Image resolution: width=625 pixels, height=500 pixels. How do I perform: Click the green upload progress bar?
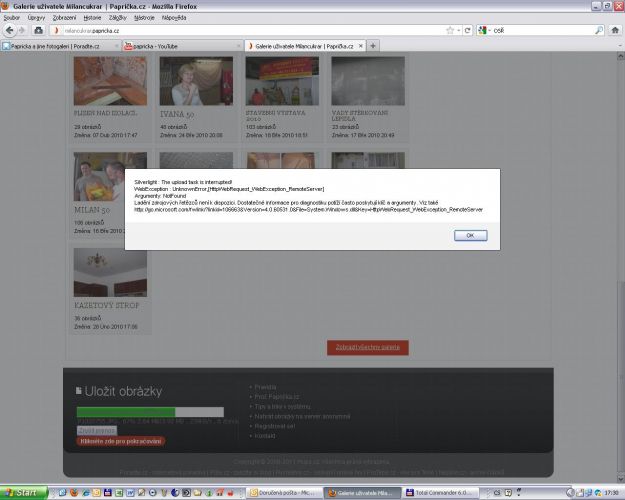(x=150, y=412)
